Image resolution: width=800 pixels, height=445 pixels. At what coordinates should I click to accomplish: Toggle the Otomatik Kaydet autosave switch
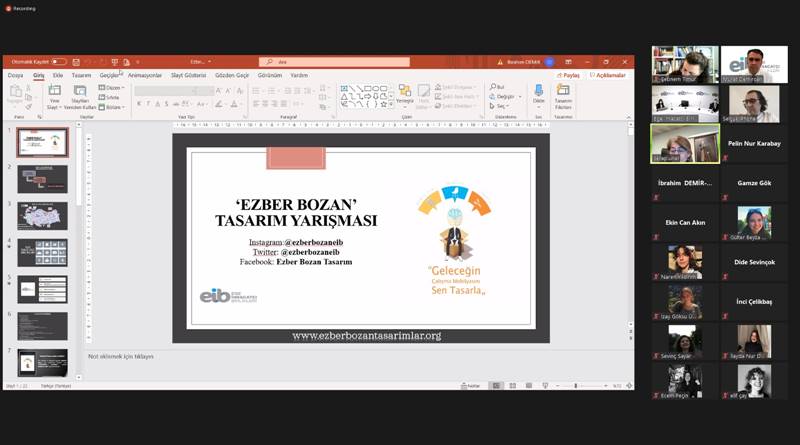pos(59,62)
